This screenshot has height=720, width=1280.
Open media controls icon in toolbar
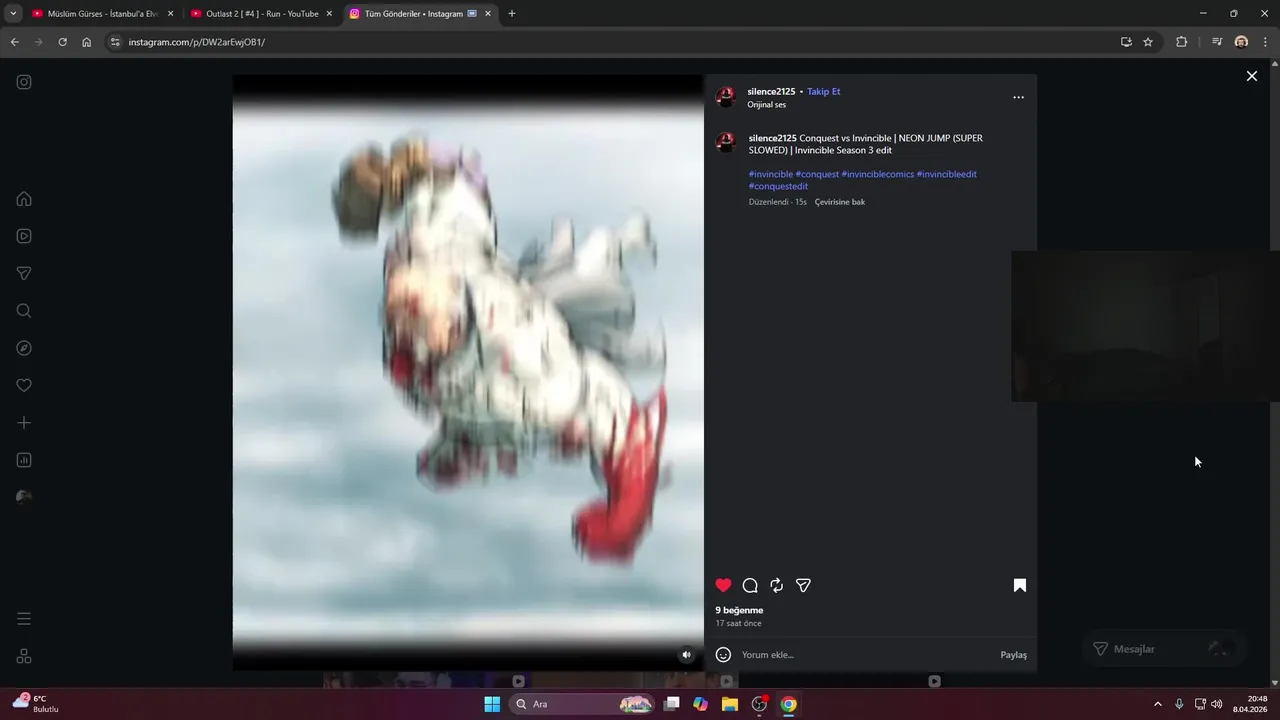click(1217, 42)
